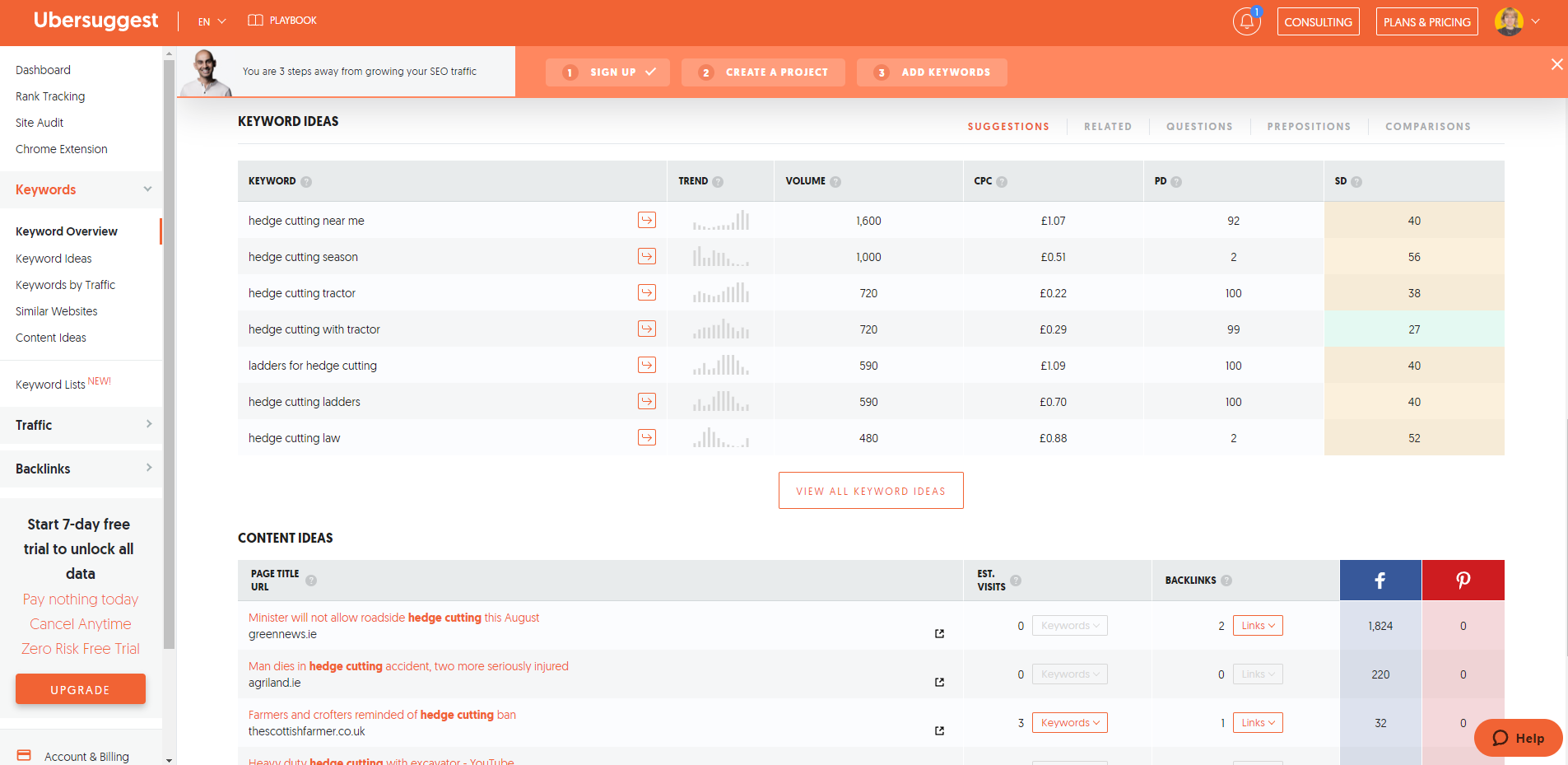This screenshot has width=1568, height=765.
Task: Open the EN language dropdown
Action: pyautogui.click(x=212, y=21)
